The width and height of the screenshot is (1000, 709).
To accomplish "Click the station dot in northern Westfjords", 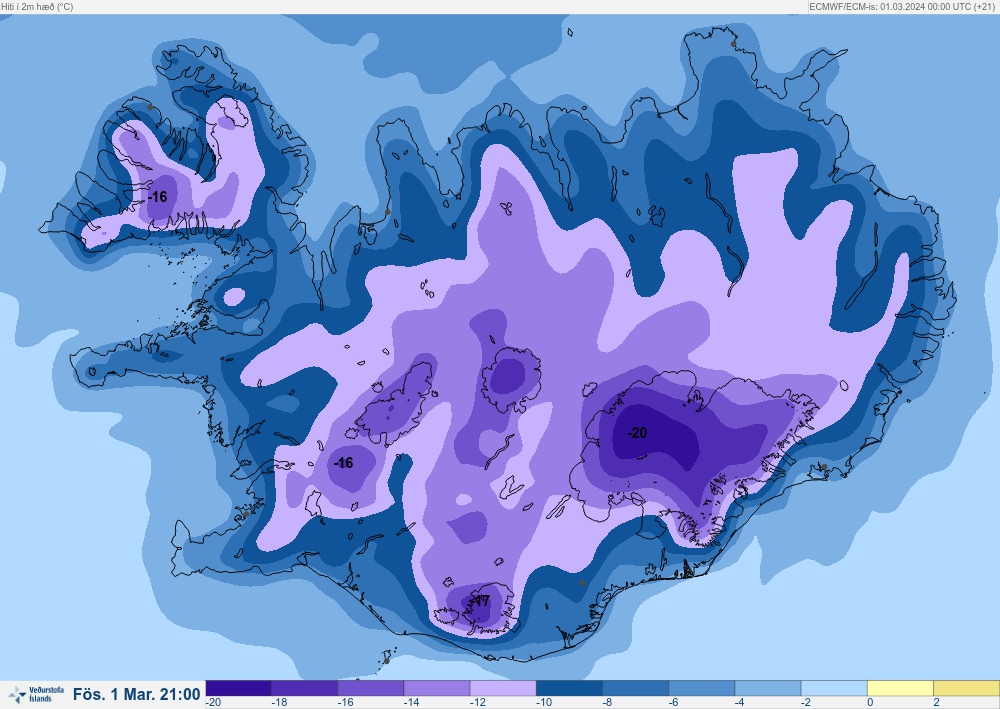I will click(x=150, y=107).
